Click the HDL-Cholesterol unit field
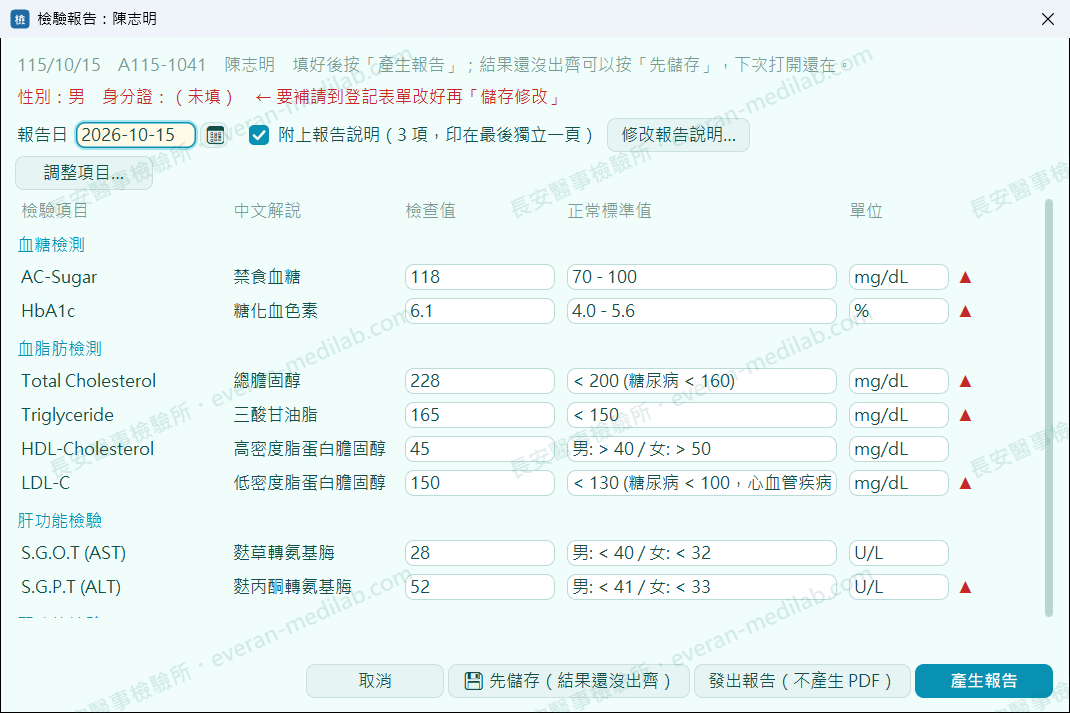Screen dimensions: 1070x713 tap(899, 449)
